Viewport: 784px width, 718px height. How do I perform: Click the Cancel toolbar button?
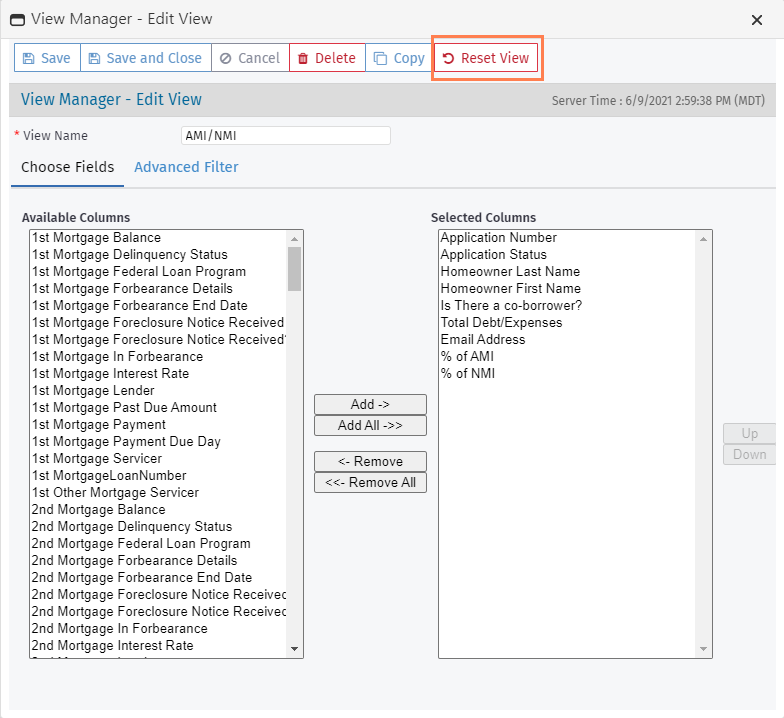click(249, 58)
